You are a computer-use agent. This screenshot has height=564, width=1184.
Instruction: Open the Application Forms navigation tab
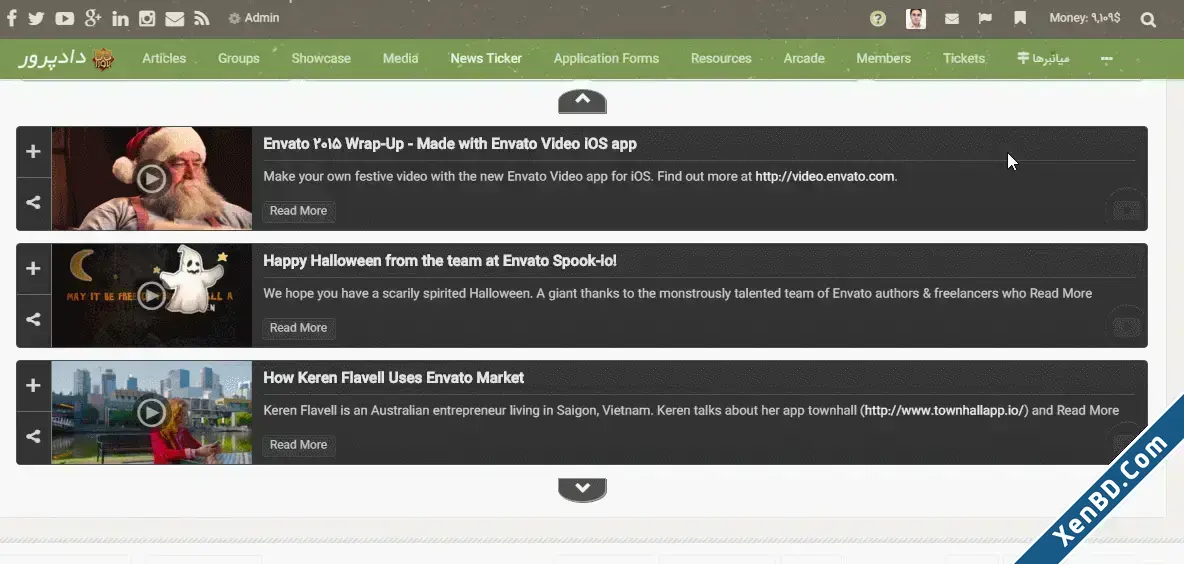[x=606, y=58]
